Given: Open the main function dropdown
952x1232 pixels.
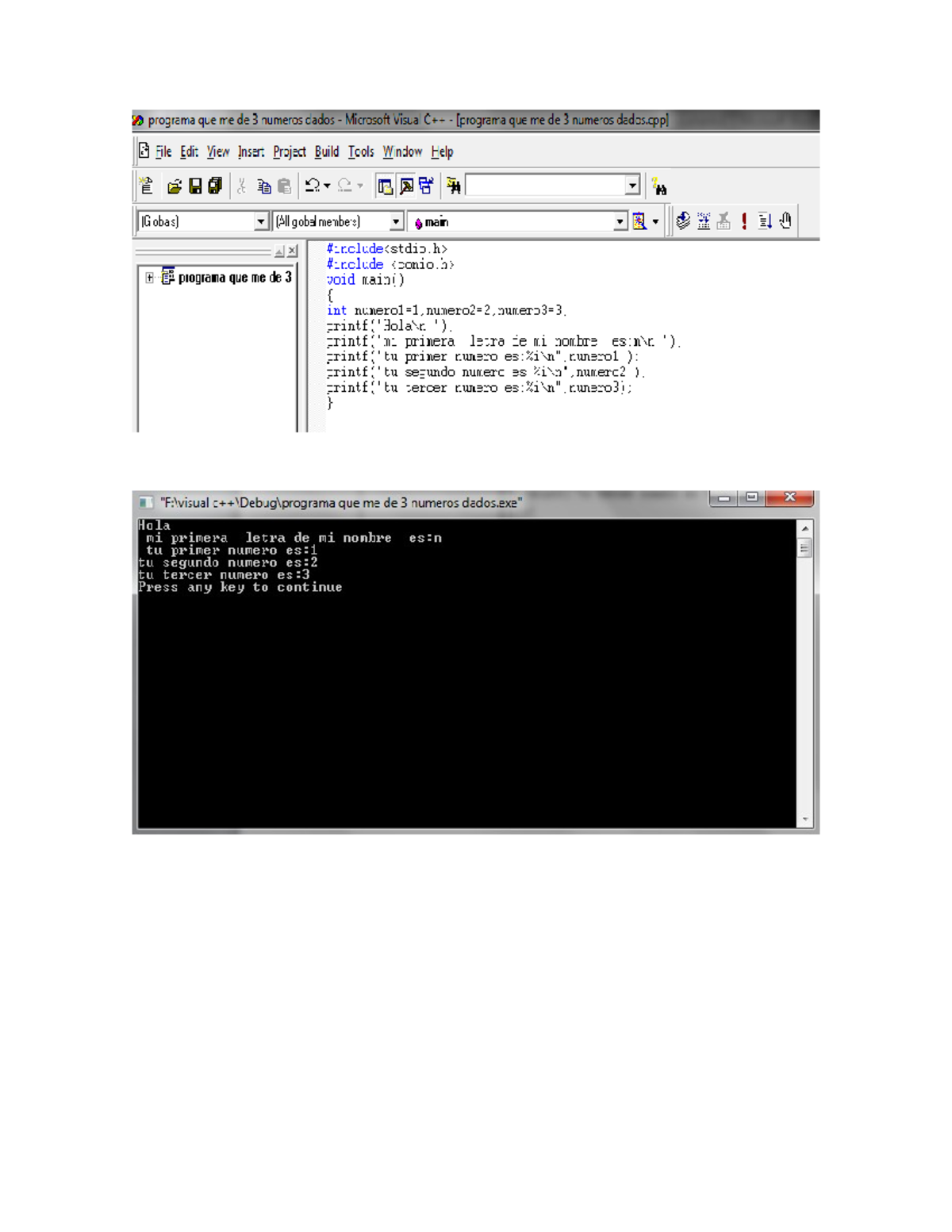Looking at the screenshot, I should point(620,222).
